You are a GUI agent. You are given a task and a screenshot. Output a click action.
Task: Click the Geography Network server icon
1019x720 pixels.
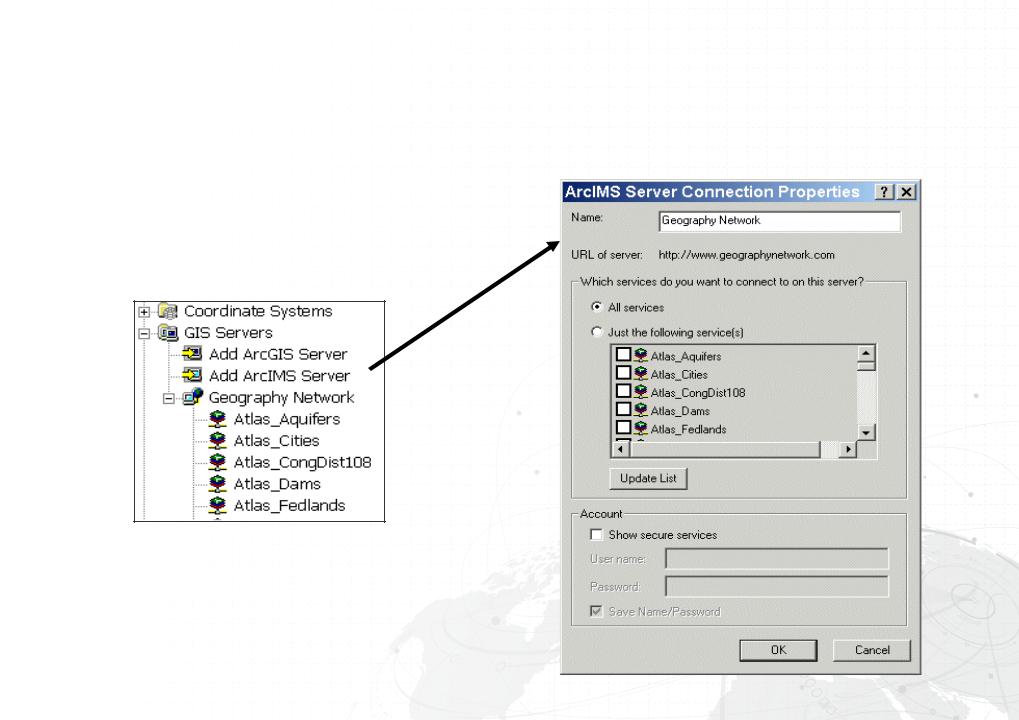[x=193, y=396]
